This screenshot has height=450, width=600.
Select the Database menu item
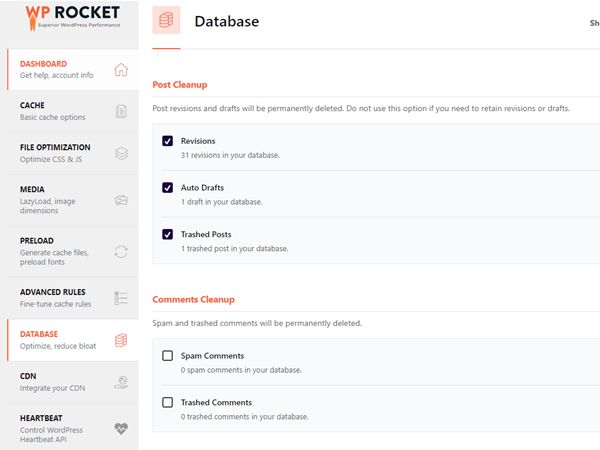[73, 340]
